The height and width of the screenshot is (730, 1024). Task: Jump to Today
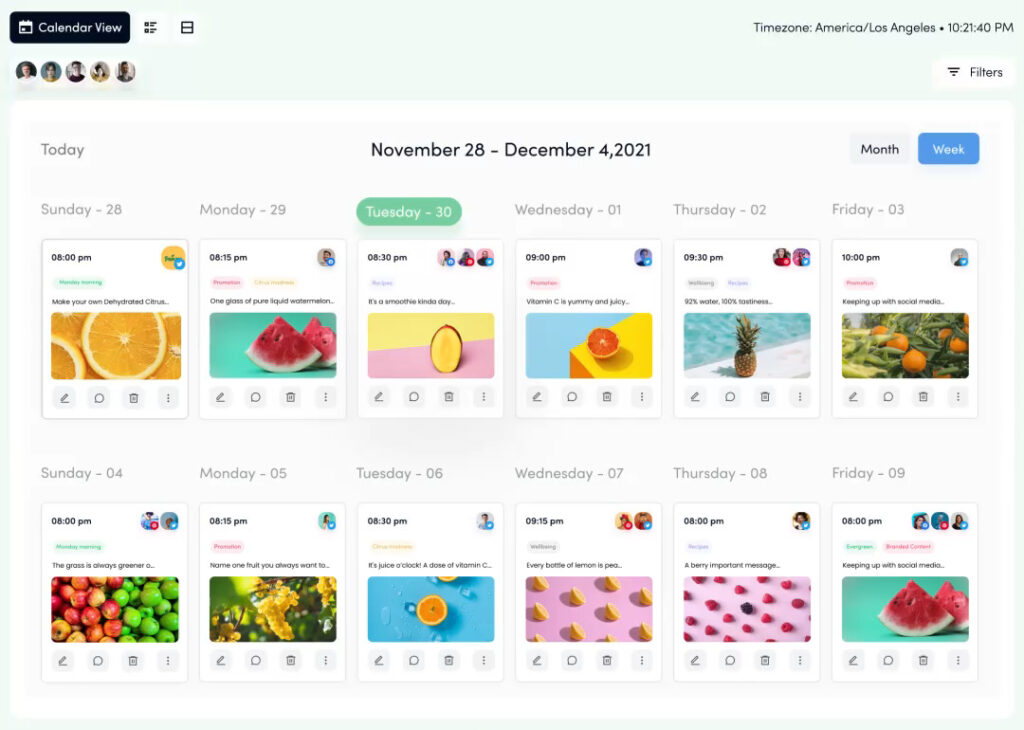pos(63,150)
